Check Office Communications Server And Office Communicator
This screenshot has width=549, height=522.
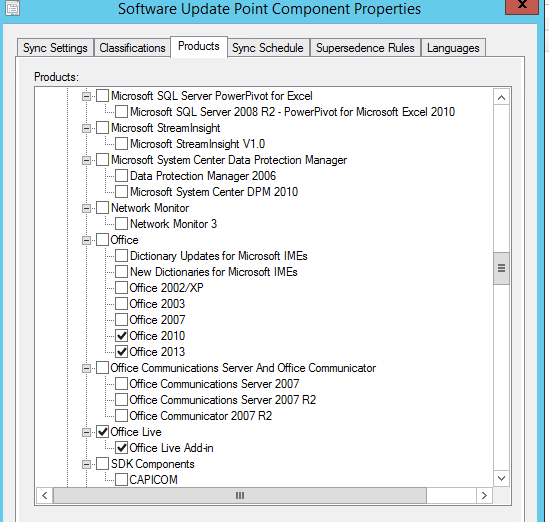(102, 368)
